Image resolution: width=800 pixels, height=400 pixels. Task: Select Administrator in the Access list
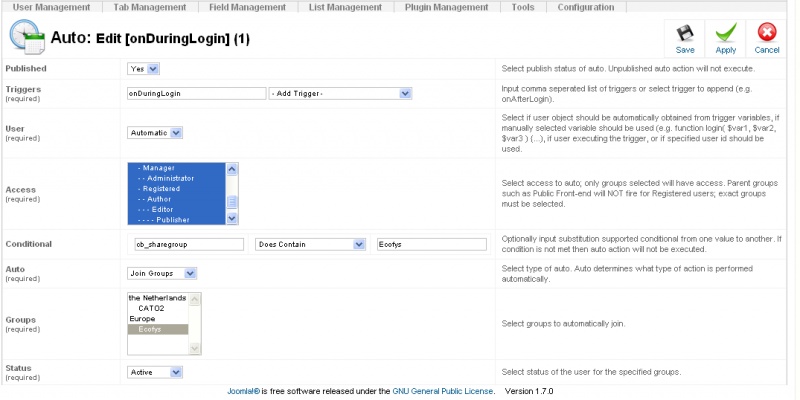coord(177,179)
